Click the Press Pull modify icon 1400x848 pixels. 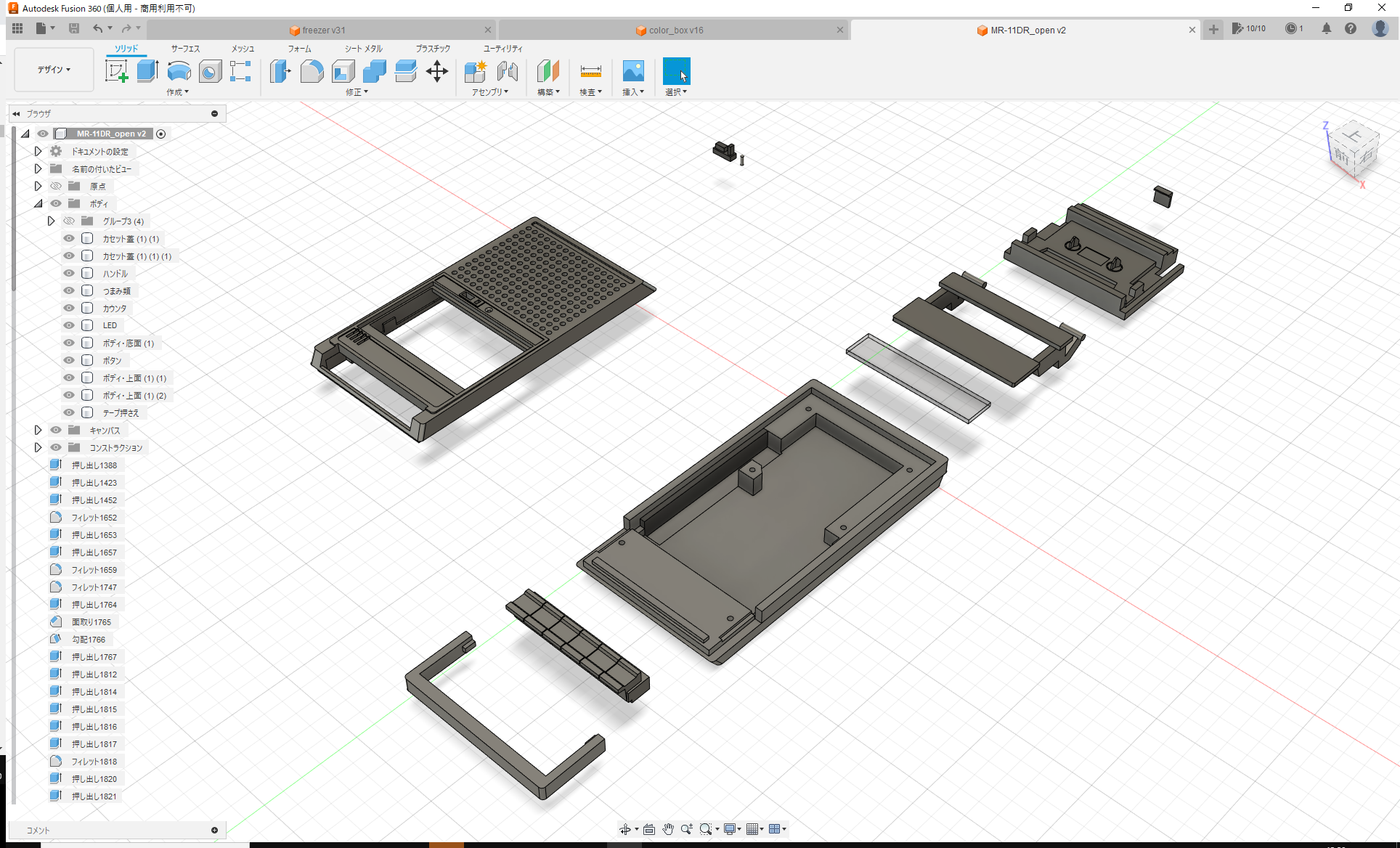point(280,72)
